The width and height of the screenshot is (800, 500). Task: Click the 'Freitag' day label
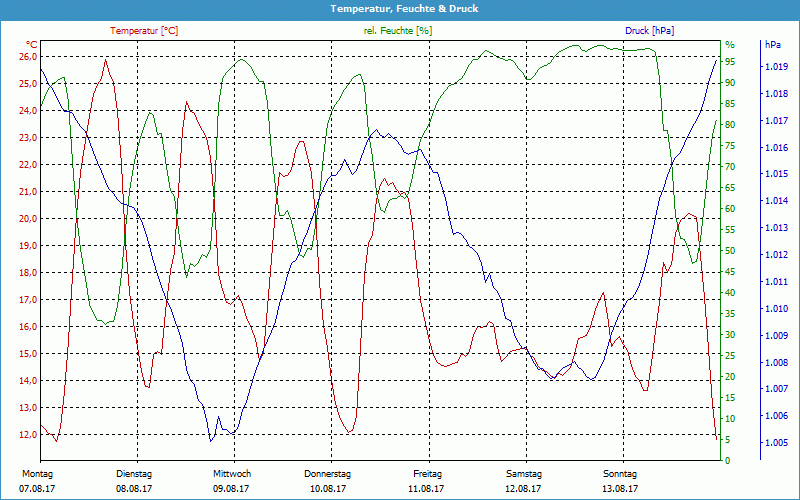(x=428, y=474)
